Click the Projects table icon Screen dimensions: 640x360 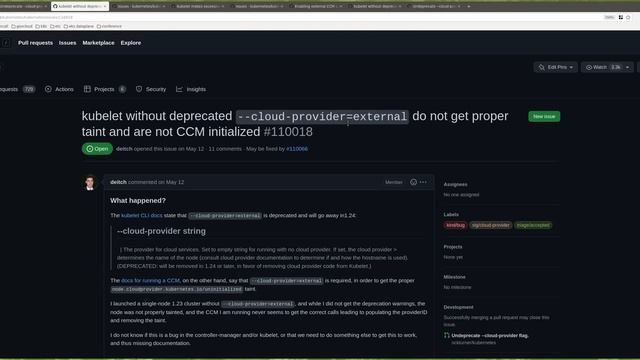tap(87, 89)
